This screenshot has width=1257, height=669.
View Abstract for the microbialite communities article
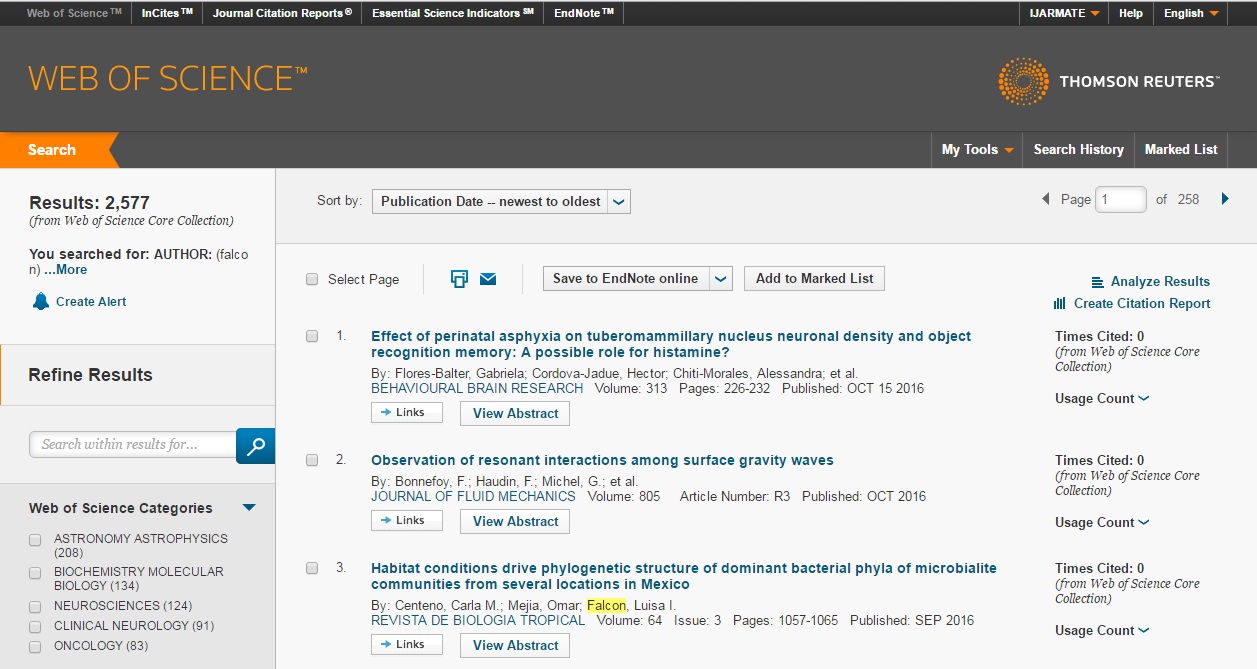coord(515,645)
